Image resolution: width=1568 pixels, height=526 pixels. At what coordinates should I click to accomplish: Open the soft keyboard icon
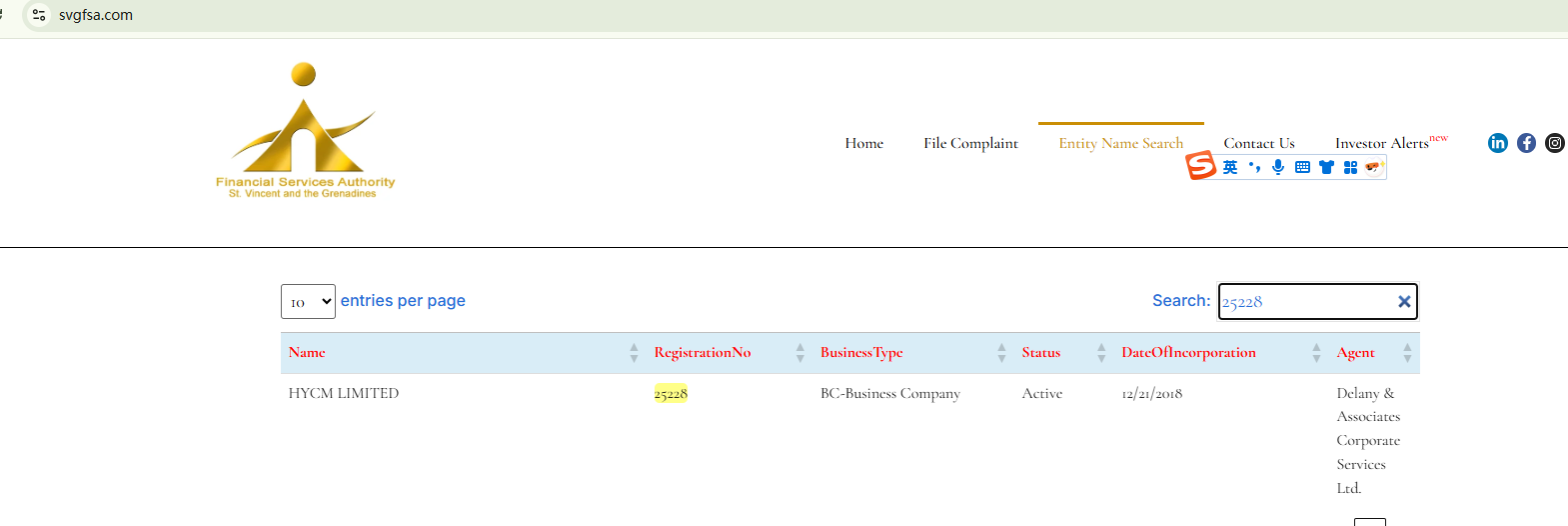1302,167
